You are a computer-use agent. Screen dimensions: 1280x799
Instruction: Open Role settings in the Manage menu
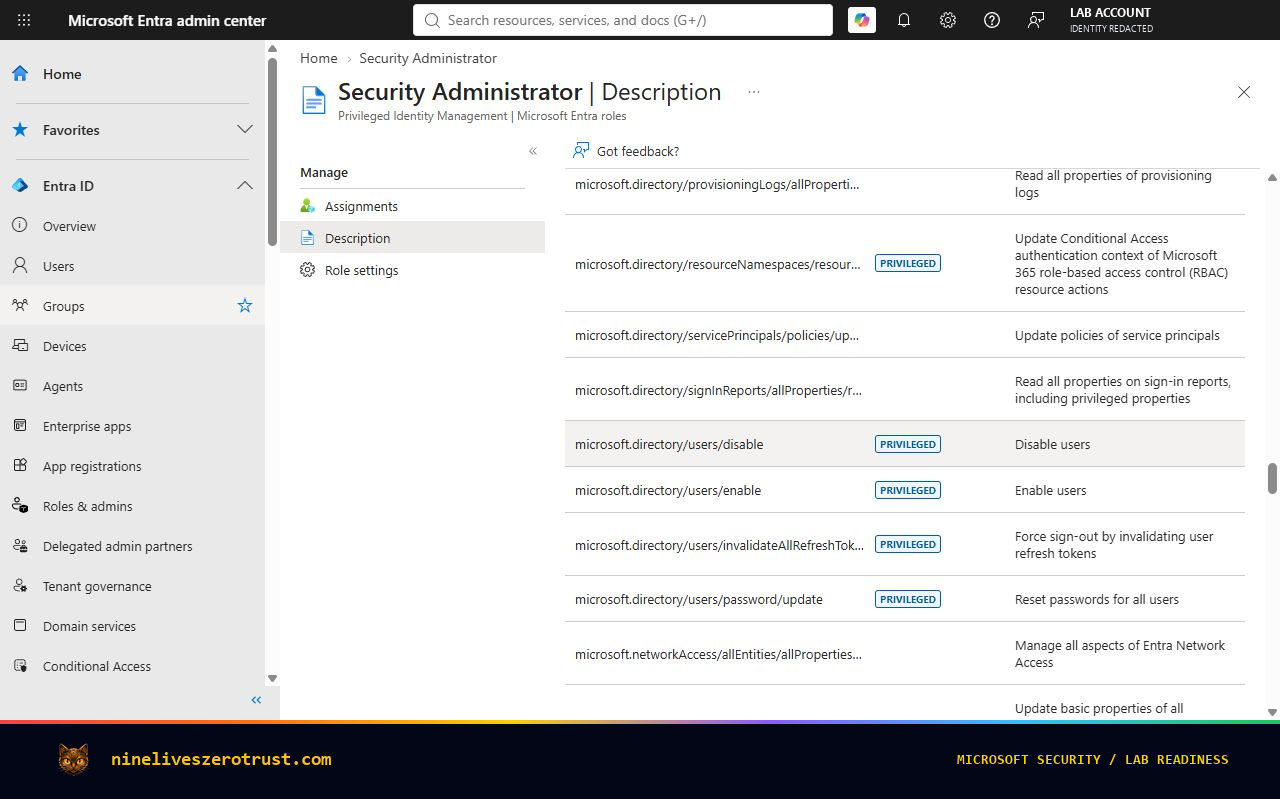coord(361,270)
